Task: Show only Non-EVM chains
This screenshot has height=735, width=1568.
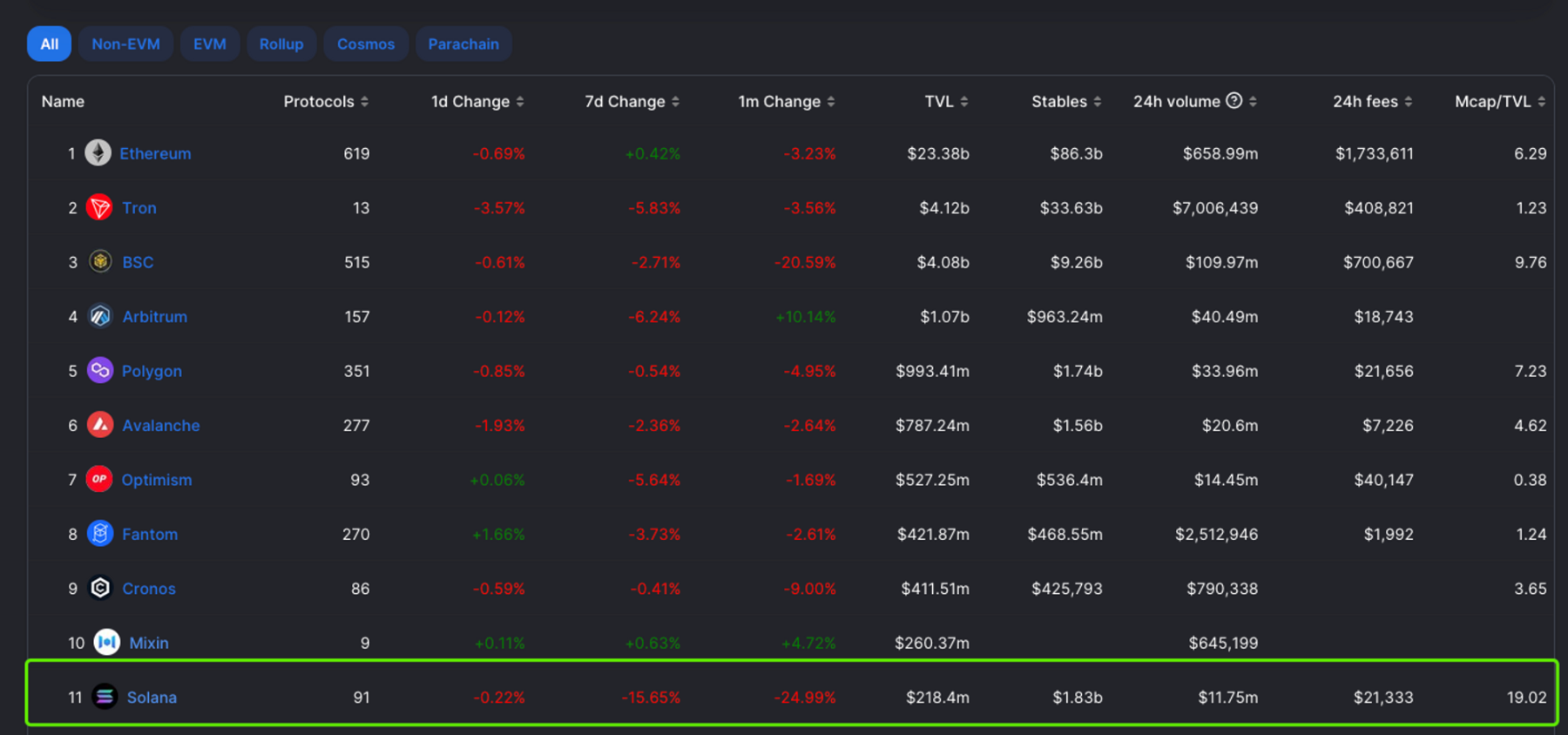Action: pyautogui.click(x=125, y=44)
